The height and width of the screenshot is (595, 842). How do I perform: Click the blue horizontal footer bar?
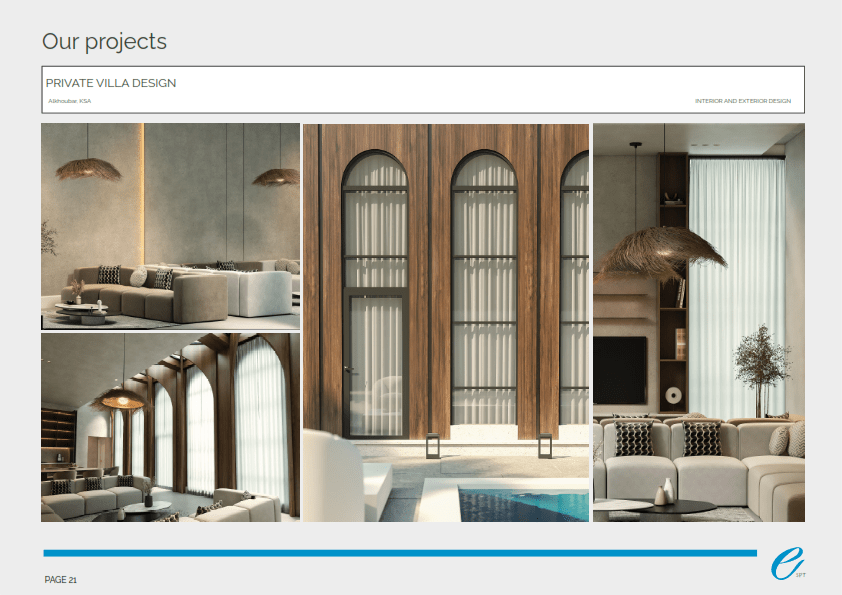[x=400, y=553]
